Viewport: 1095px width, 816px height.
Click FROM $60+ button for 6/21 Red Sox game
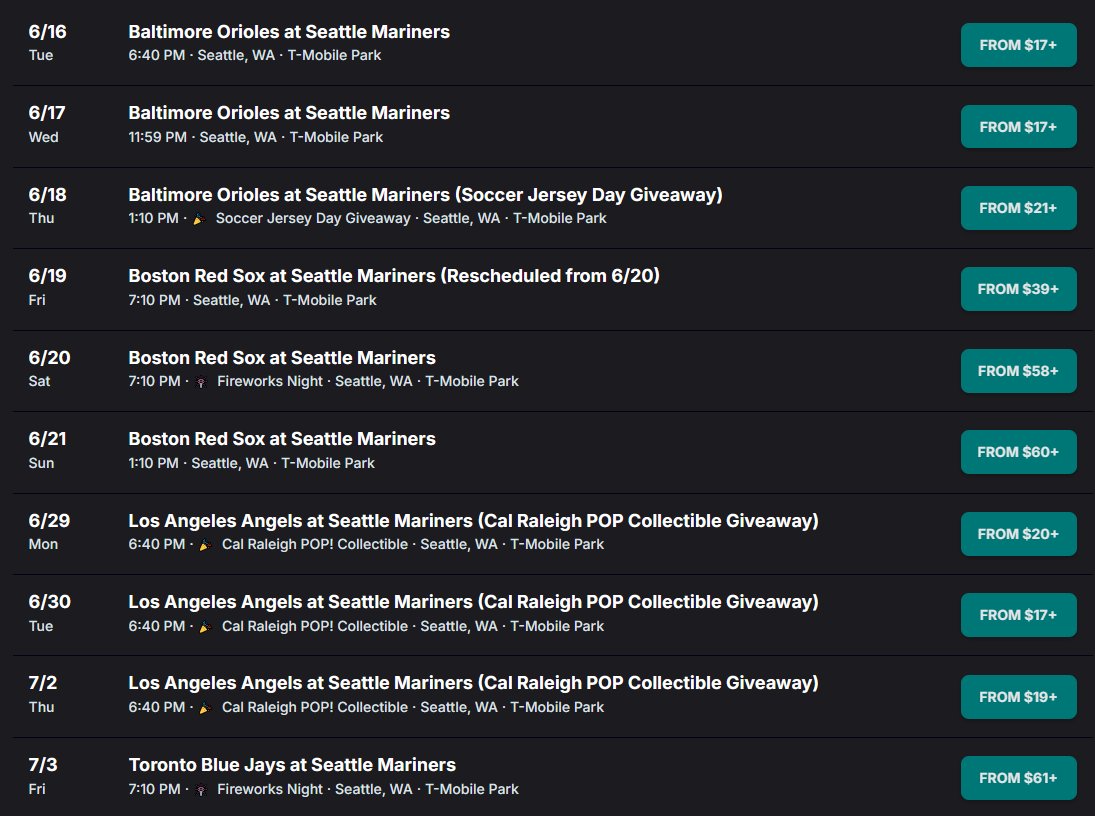click(x=1018, y=452)
